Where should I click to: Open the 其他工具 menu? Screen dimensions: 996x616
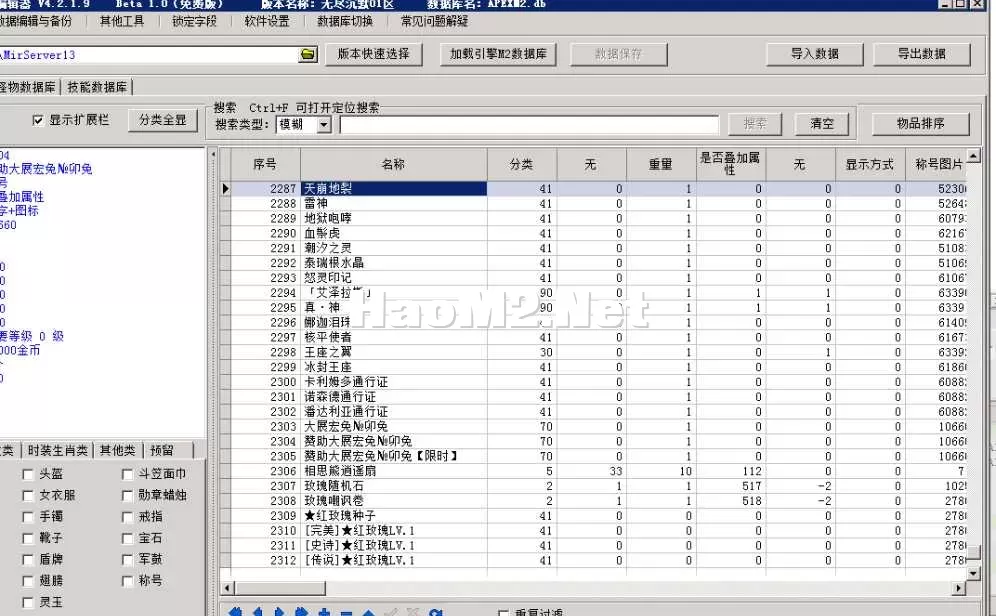click(122, 21)
